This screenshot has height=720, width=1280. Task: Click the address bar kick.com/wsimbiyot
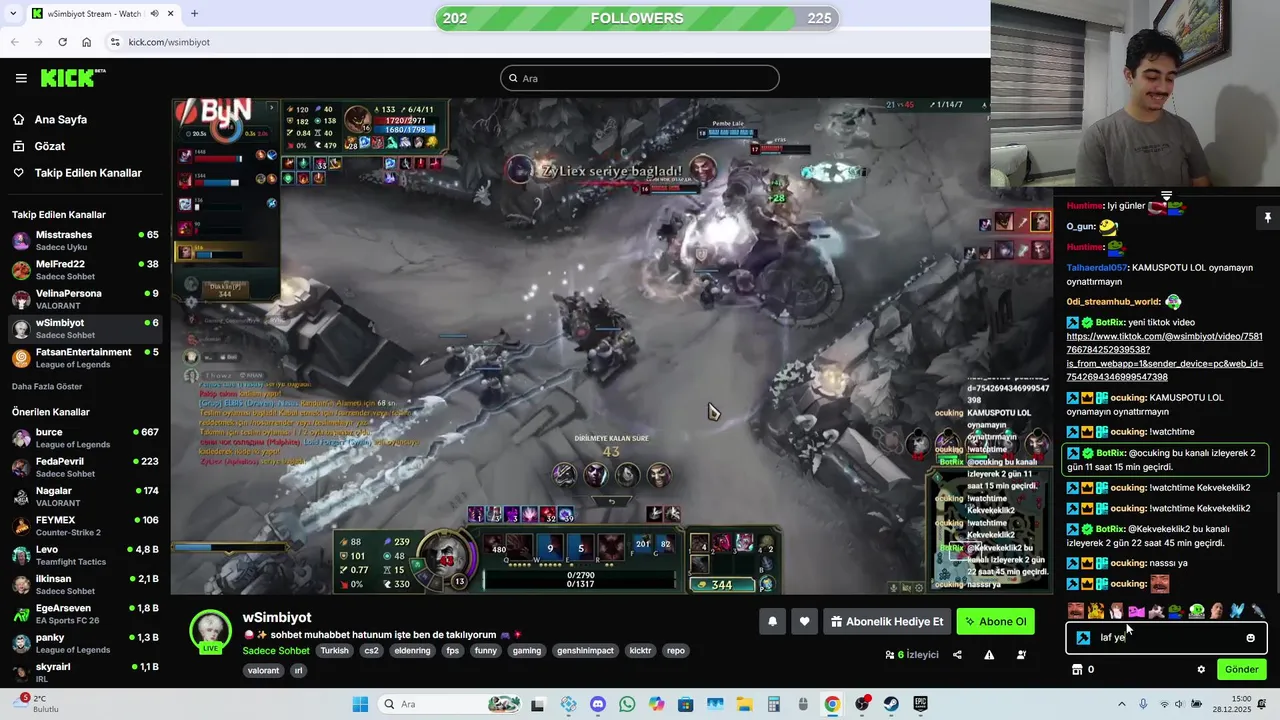pyautogui.click(x=545, y=42)
